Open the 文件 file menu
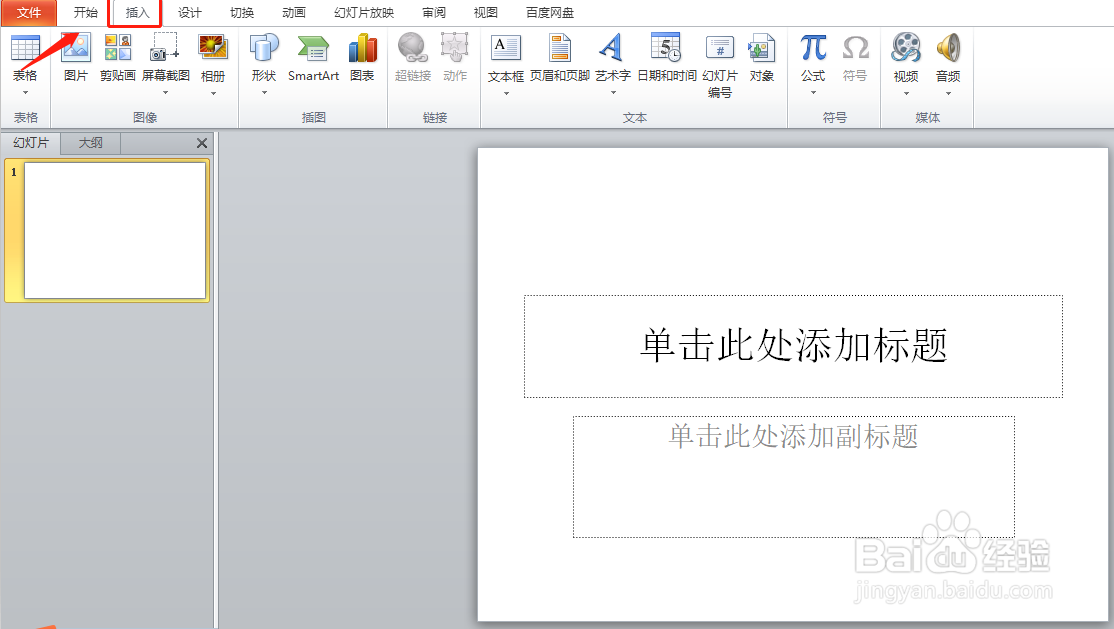 (29, 13)
